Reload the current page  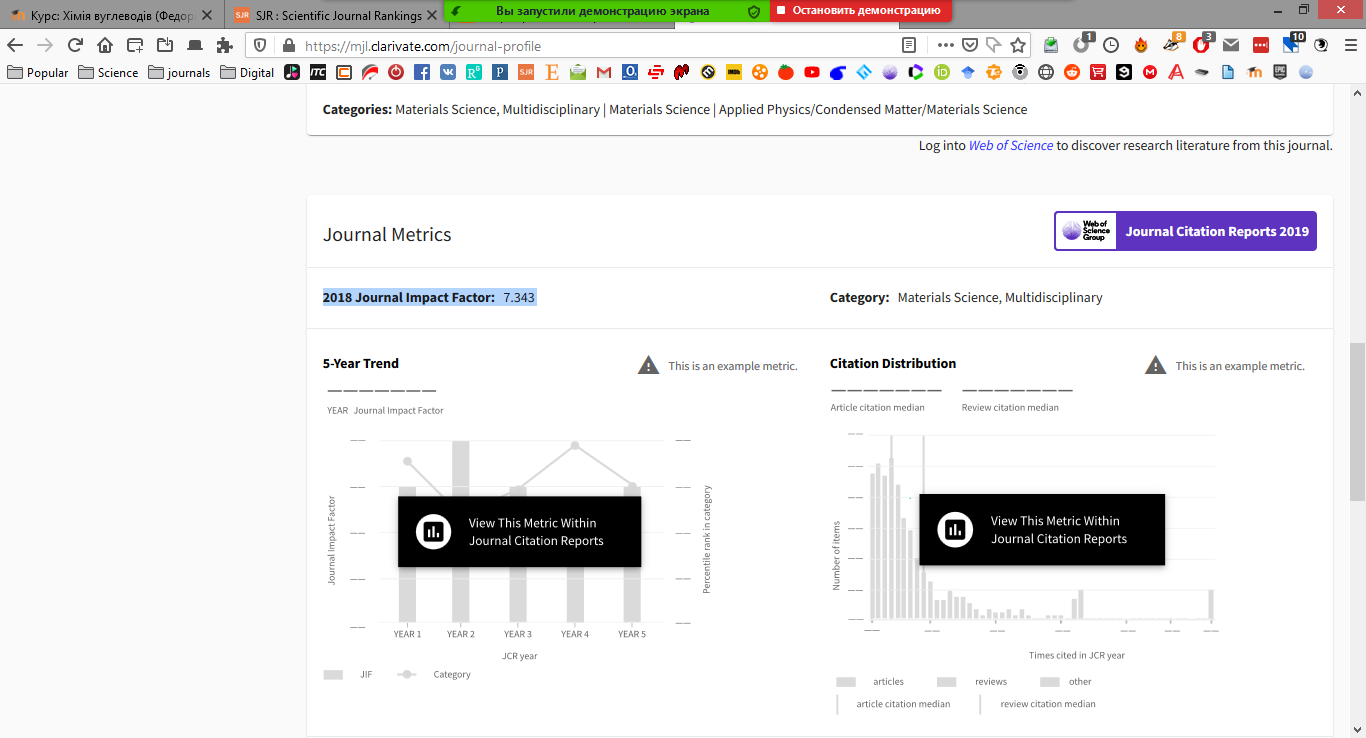[x=75, y=45]
